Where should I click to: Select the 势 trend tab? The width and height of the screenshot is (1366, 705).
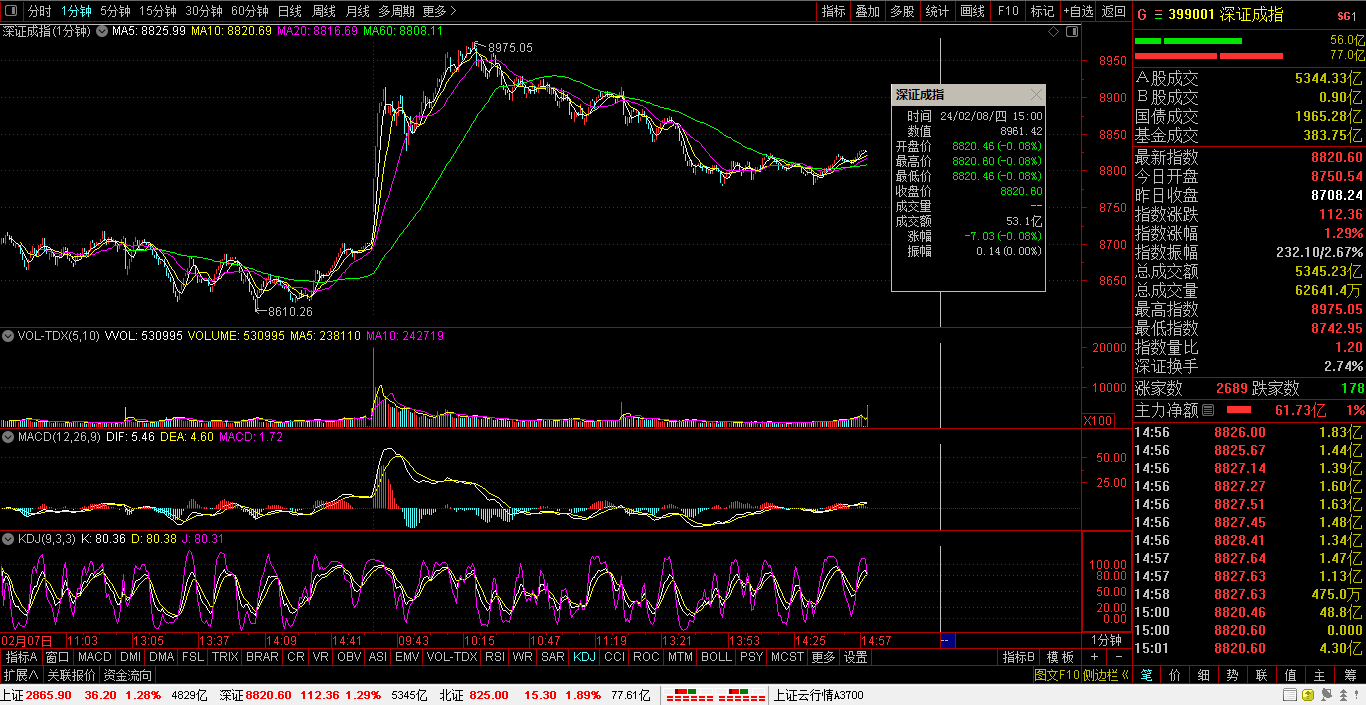click(1233, 675)
